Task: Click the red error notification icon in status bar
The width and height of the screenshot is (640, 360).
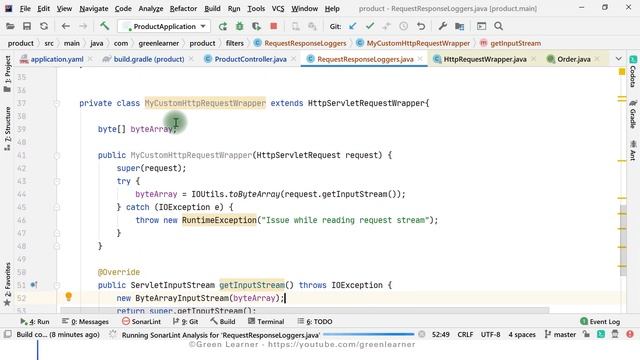Action: (630, 334)
